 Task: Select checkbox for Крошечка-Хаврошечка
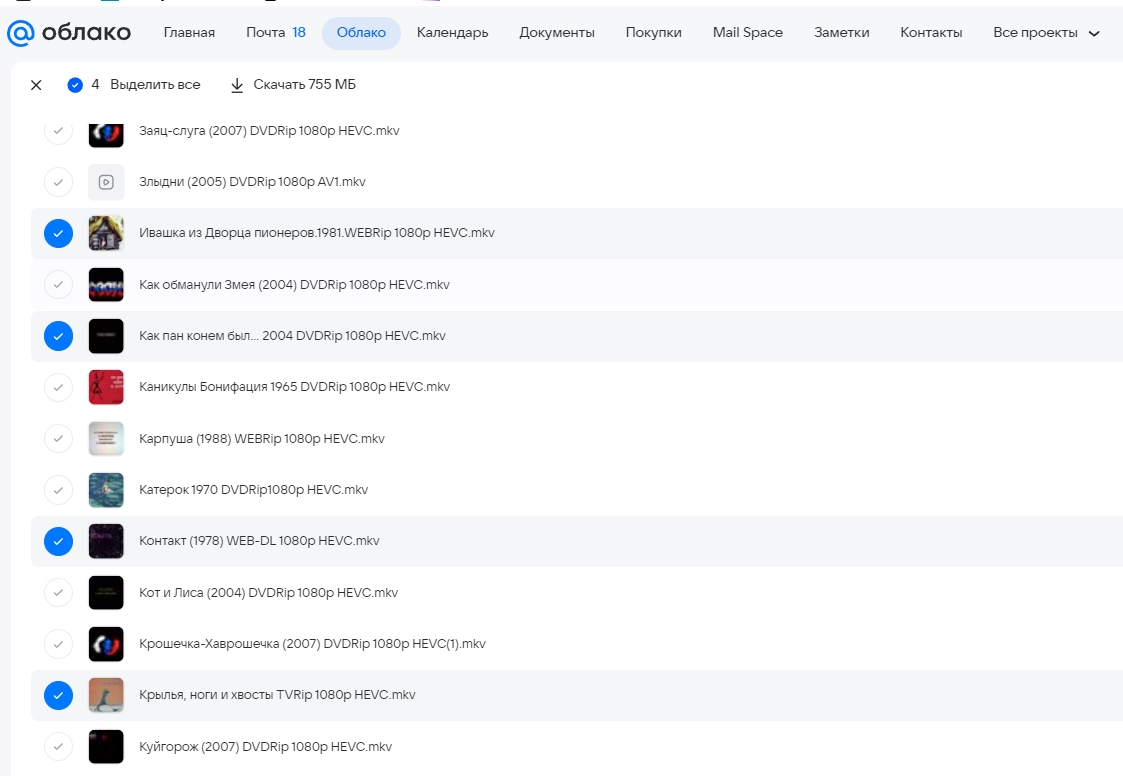[59, 644]
